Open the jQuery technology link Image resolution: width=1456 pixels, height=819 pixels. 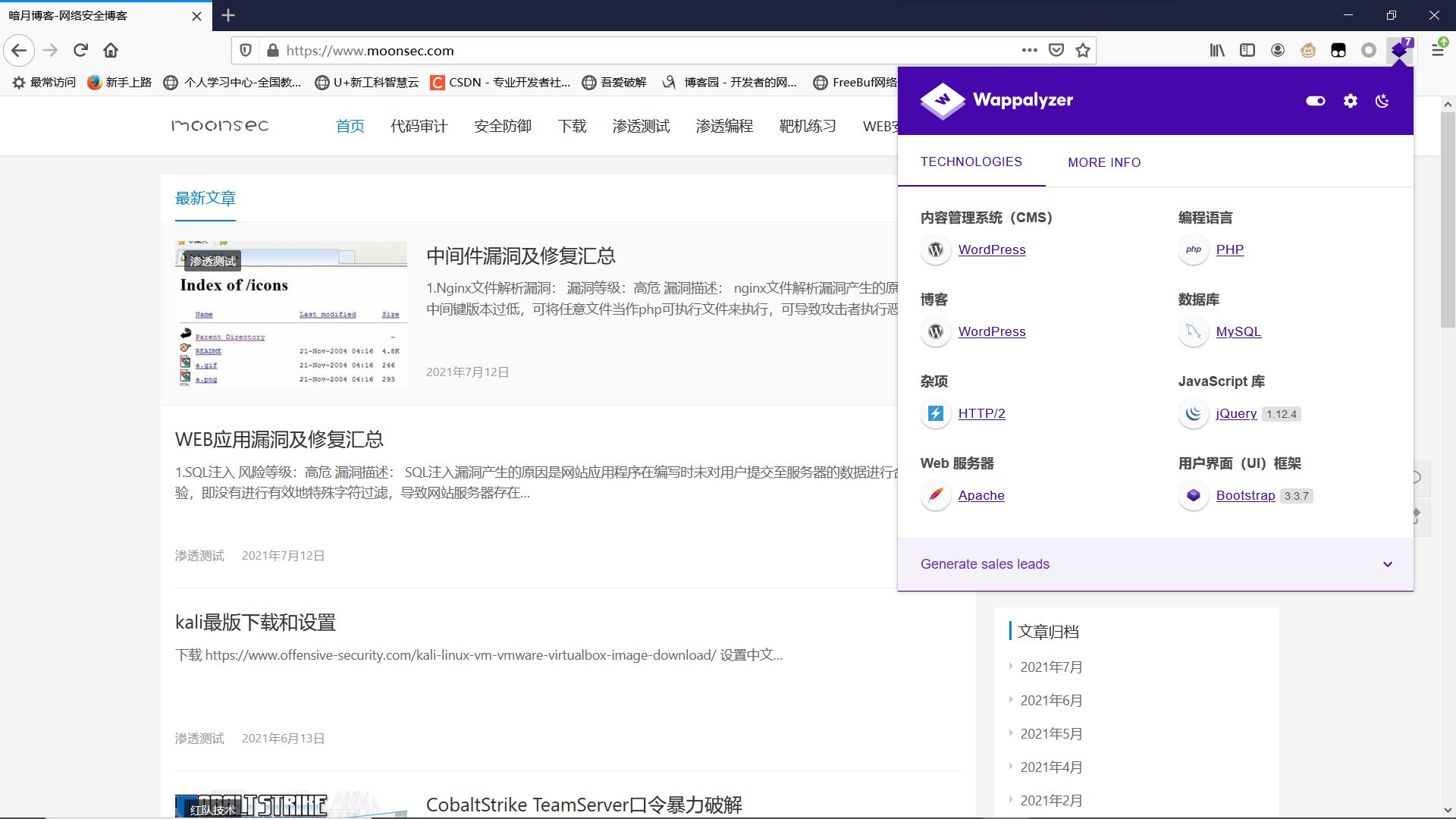1236,413
